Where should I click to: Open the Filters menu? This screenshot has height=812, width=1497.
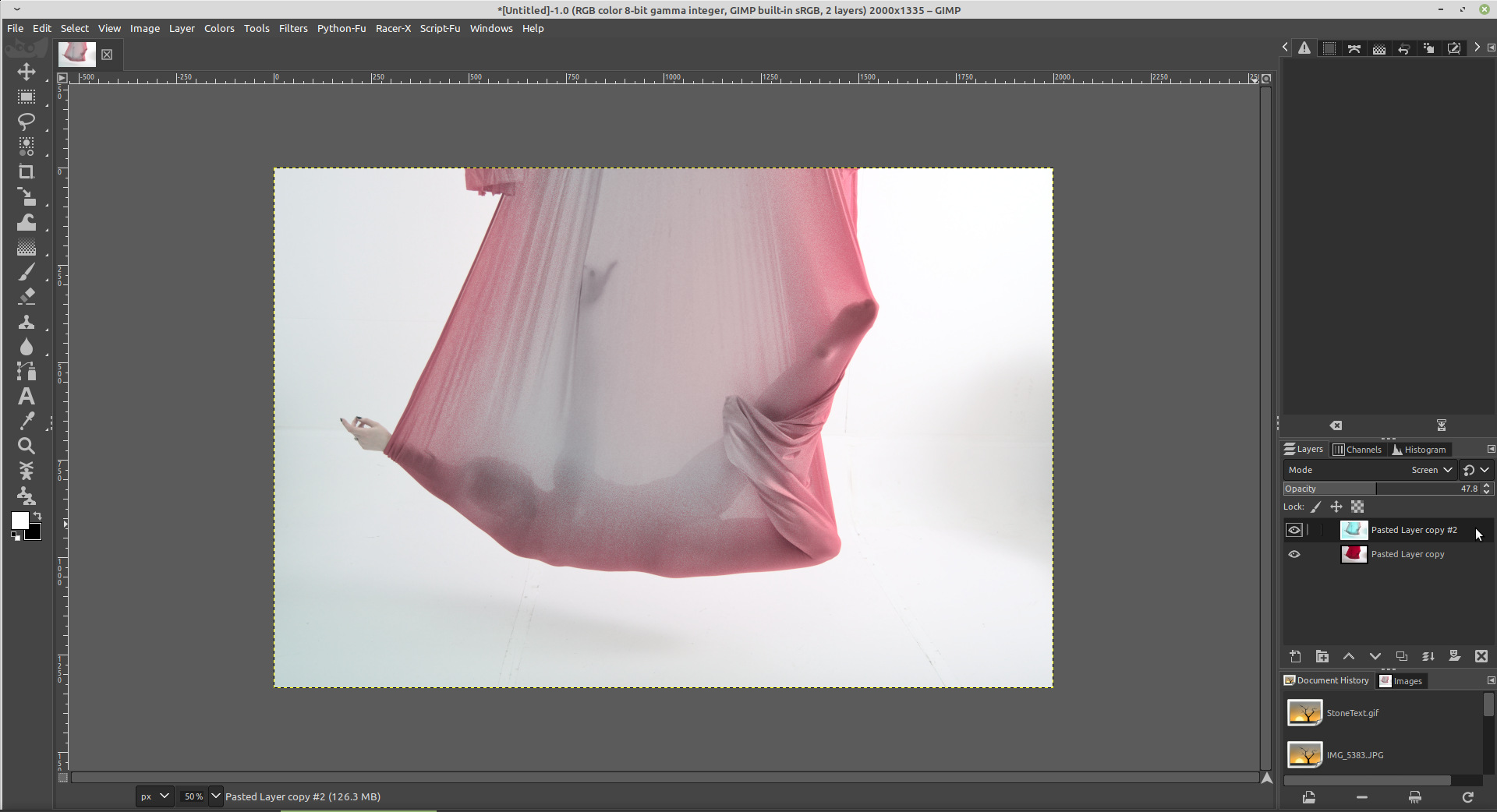click(x=293, y=28)
